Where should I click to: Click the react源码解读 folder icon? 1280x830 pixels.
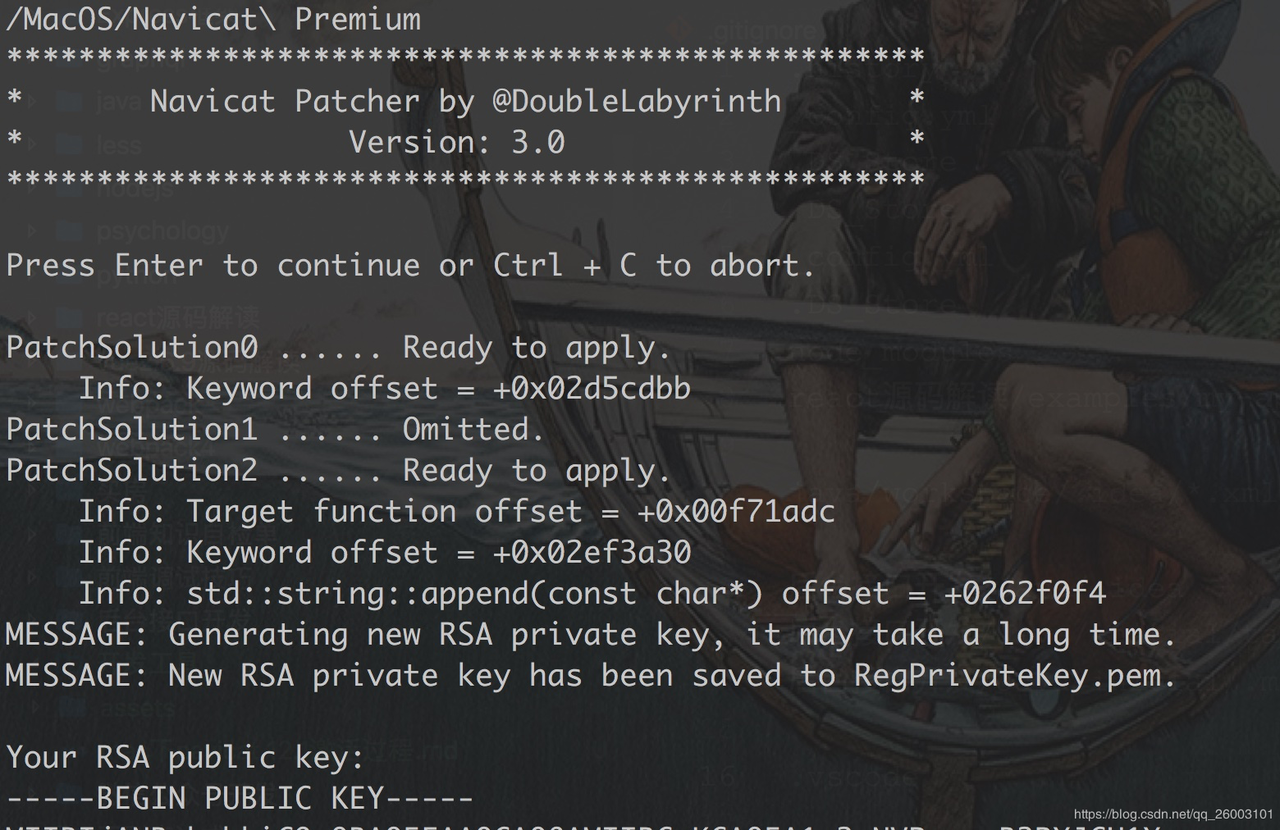(x=69, y=319)
